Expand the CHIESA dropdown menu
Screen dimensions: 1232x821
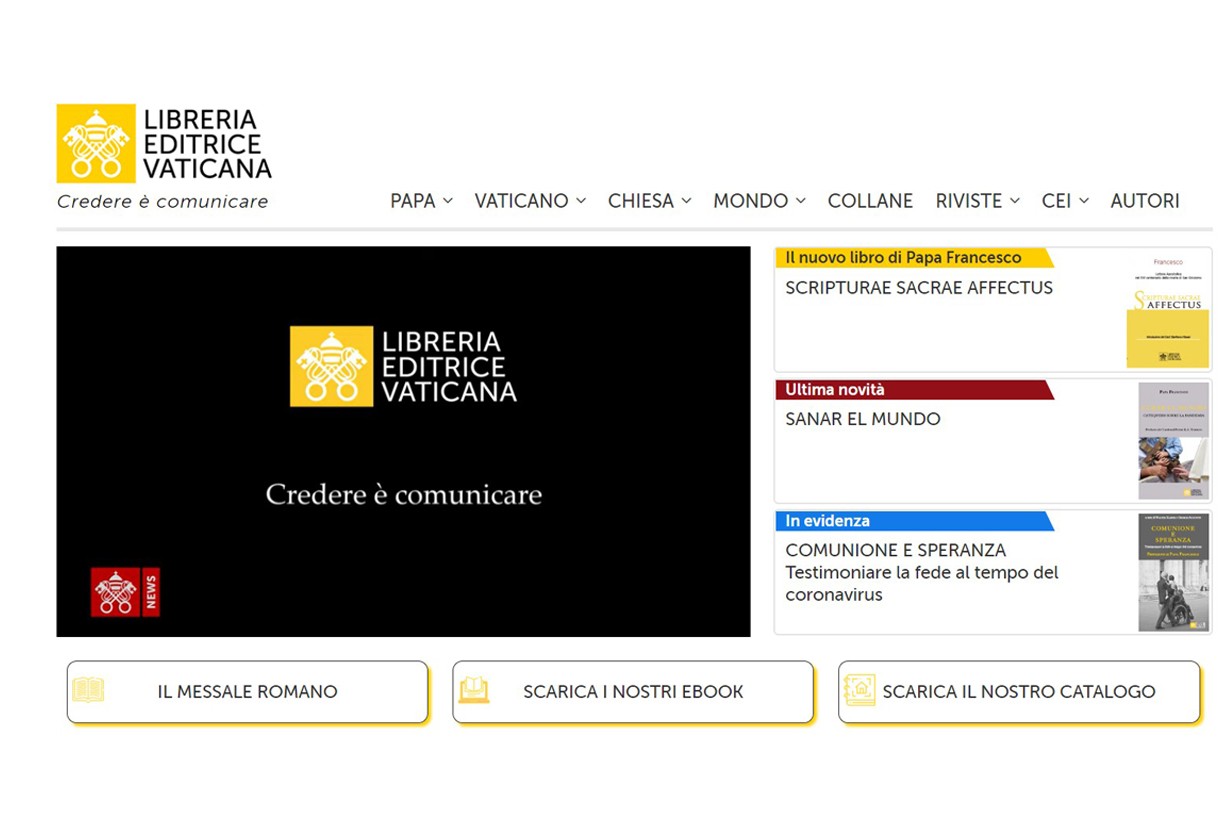point(649,201)
